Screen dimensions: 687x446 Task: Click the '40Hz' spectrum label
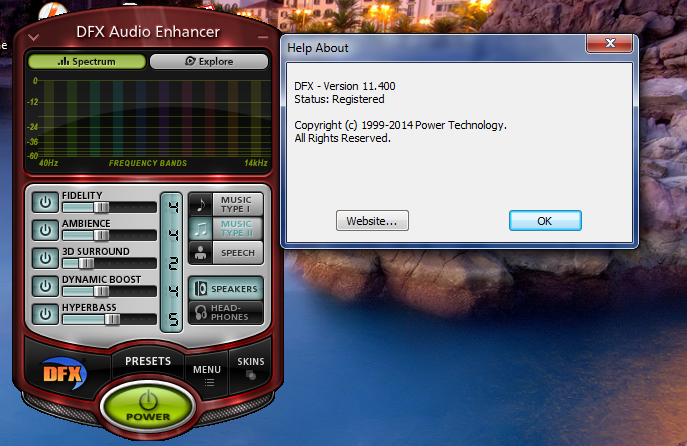(49, 163)
